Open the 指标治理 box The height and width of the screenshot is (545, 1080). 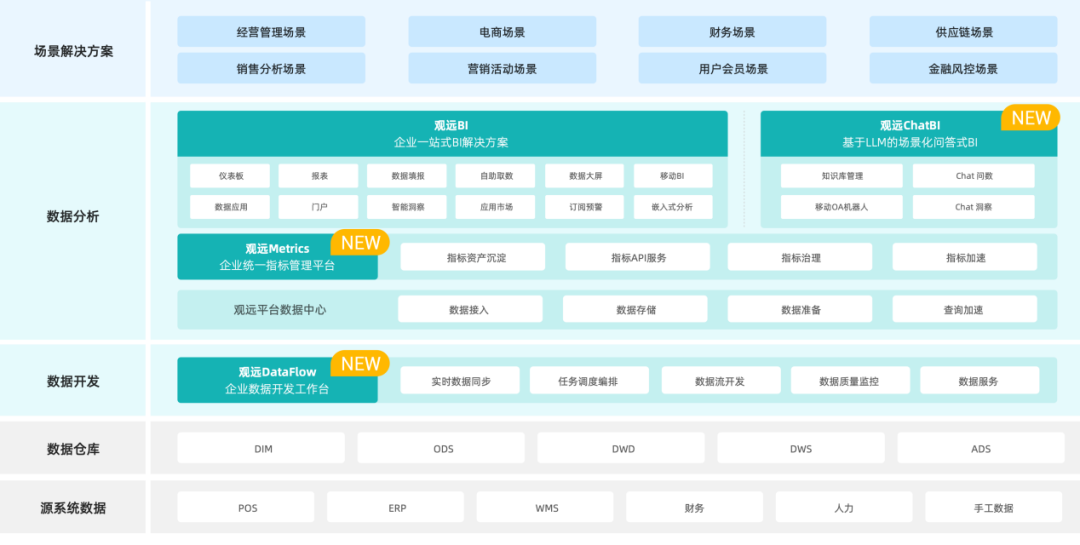[x=800, y=257]
